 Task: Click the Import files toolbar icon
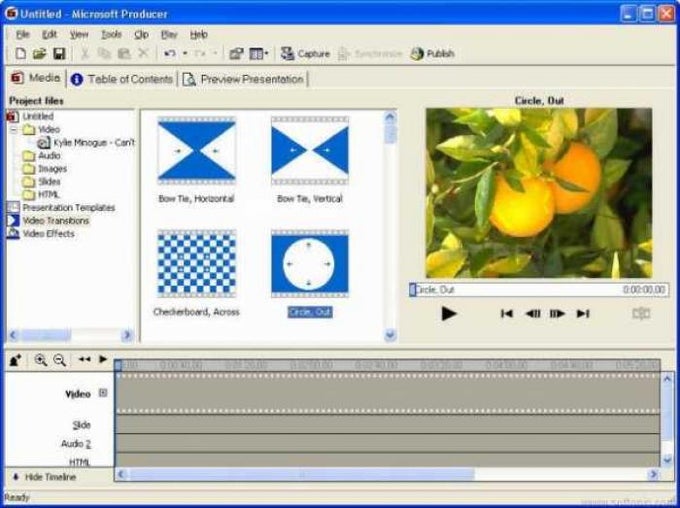[236, 54]
